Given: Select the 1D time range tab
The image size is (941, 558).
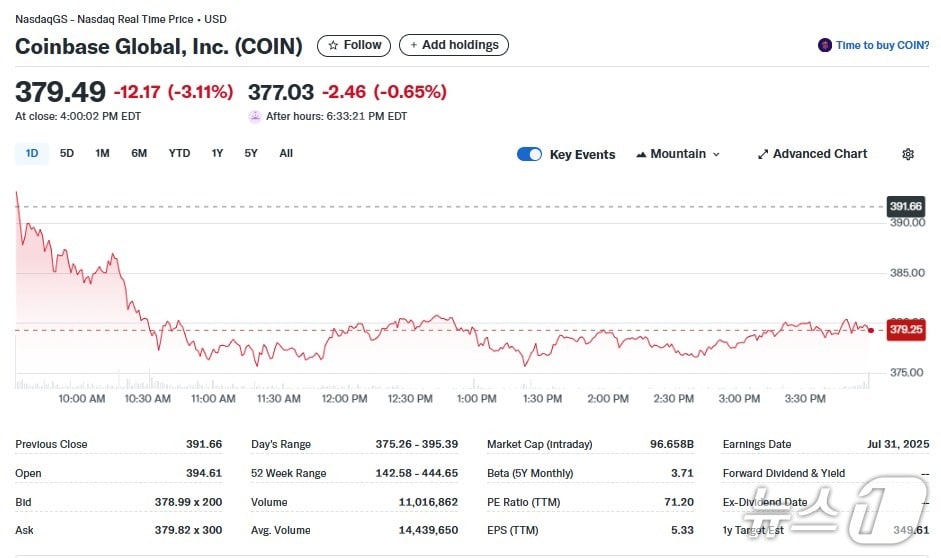Looking at the screenshot, I should pos(32,153).
